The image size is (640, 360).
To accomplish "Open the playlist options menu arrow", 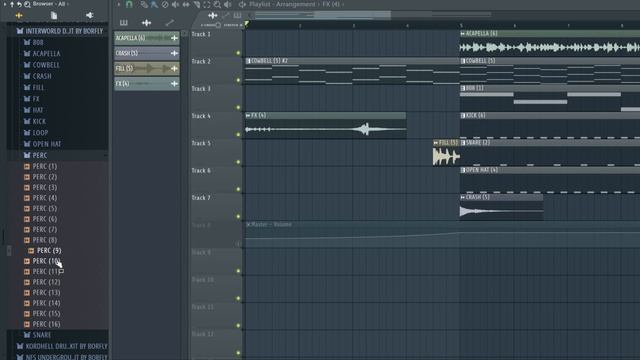I will click(119, 4).
